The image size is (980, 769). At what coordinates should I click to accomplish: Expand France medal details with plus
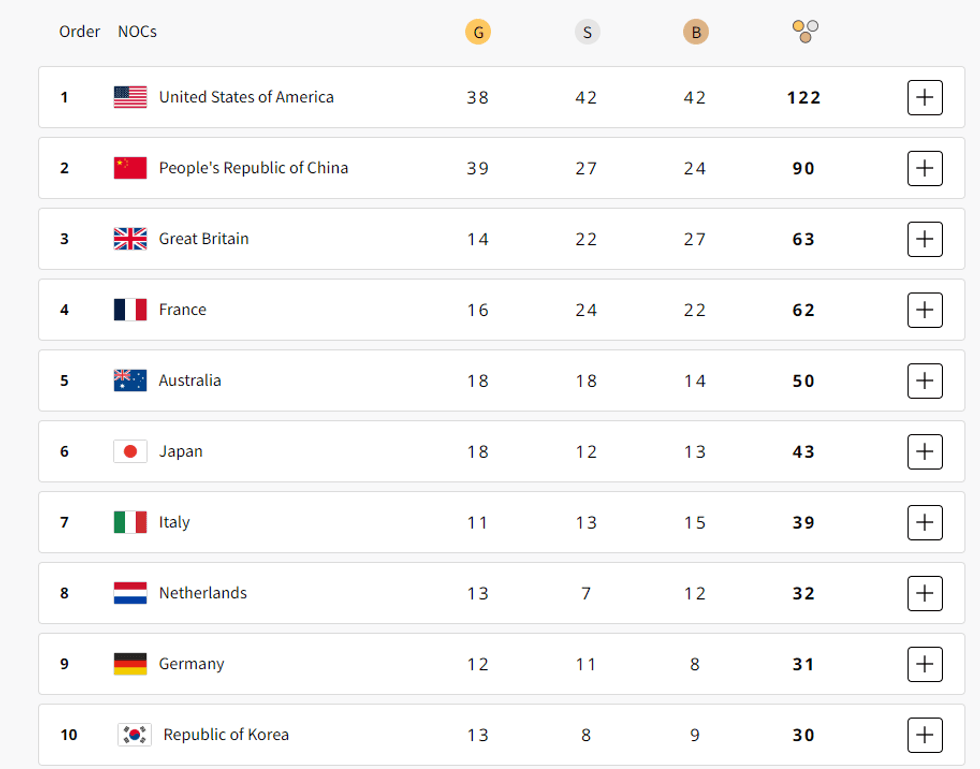(x=925, y=310)
